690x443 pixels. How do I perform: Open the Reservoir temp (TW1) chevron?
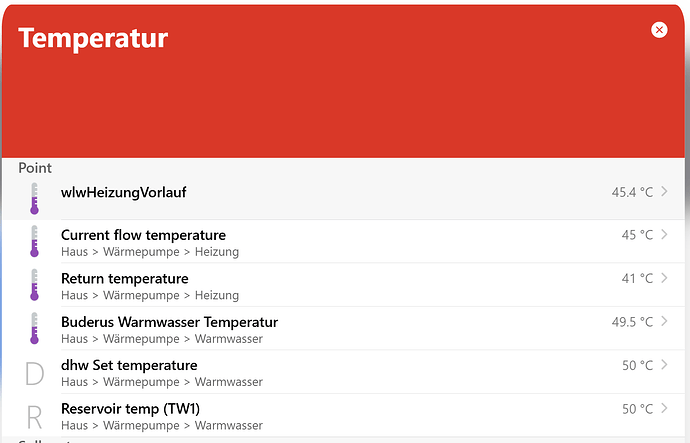[665, 408]
